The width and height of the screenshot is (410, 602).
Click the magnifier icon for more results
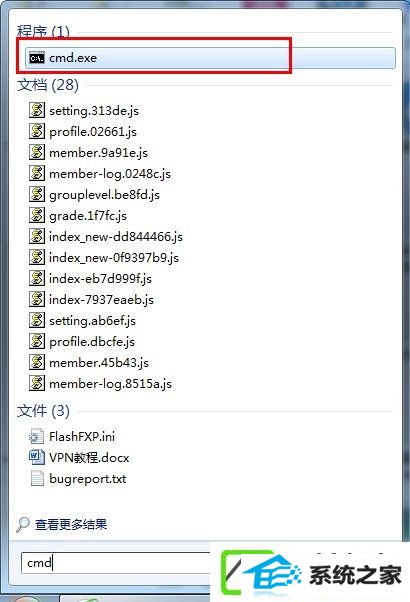(x=23, y=524)
